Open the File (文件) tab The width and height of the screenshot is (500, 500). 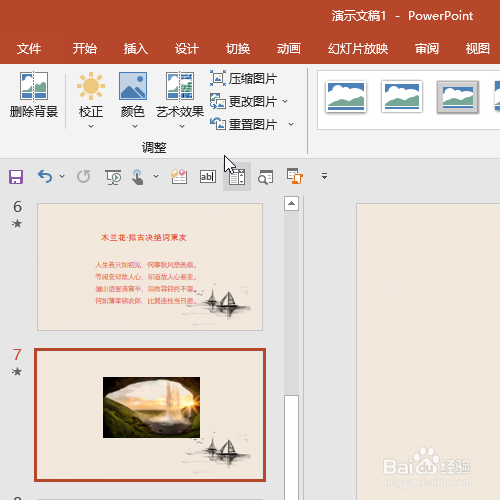pyautogui.click(x=29, y=49)
